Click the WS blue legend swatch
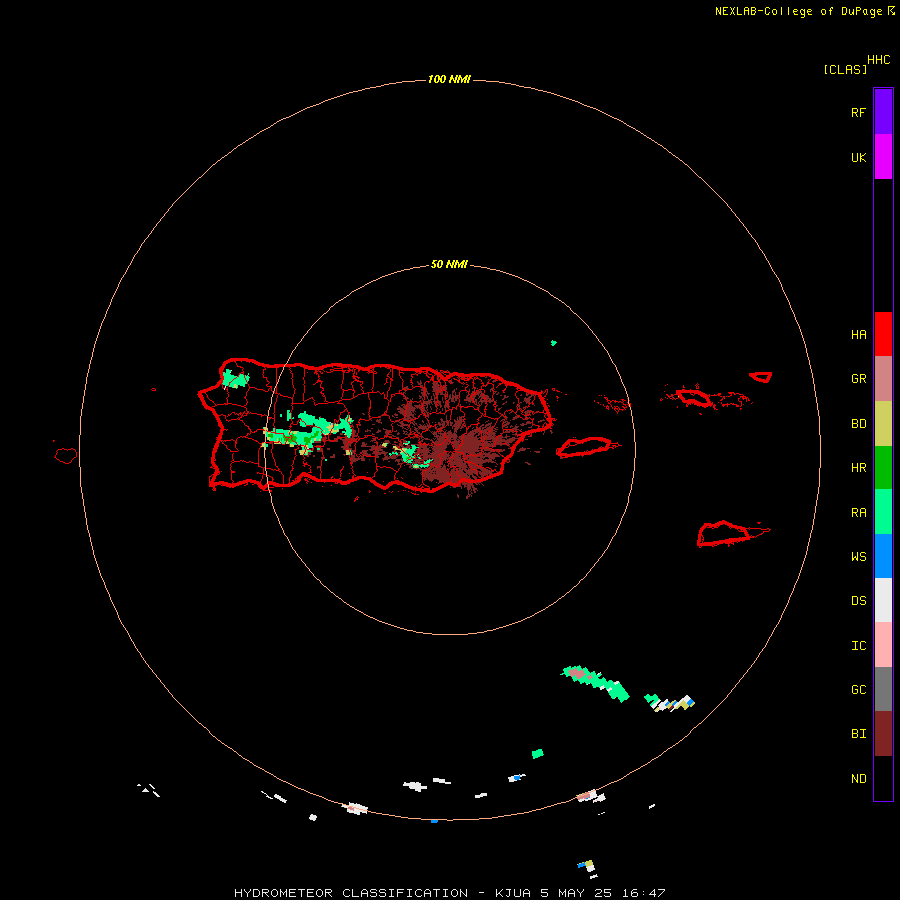The image size is (900, 900). pos(883,556)
